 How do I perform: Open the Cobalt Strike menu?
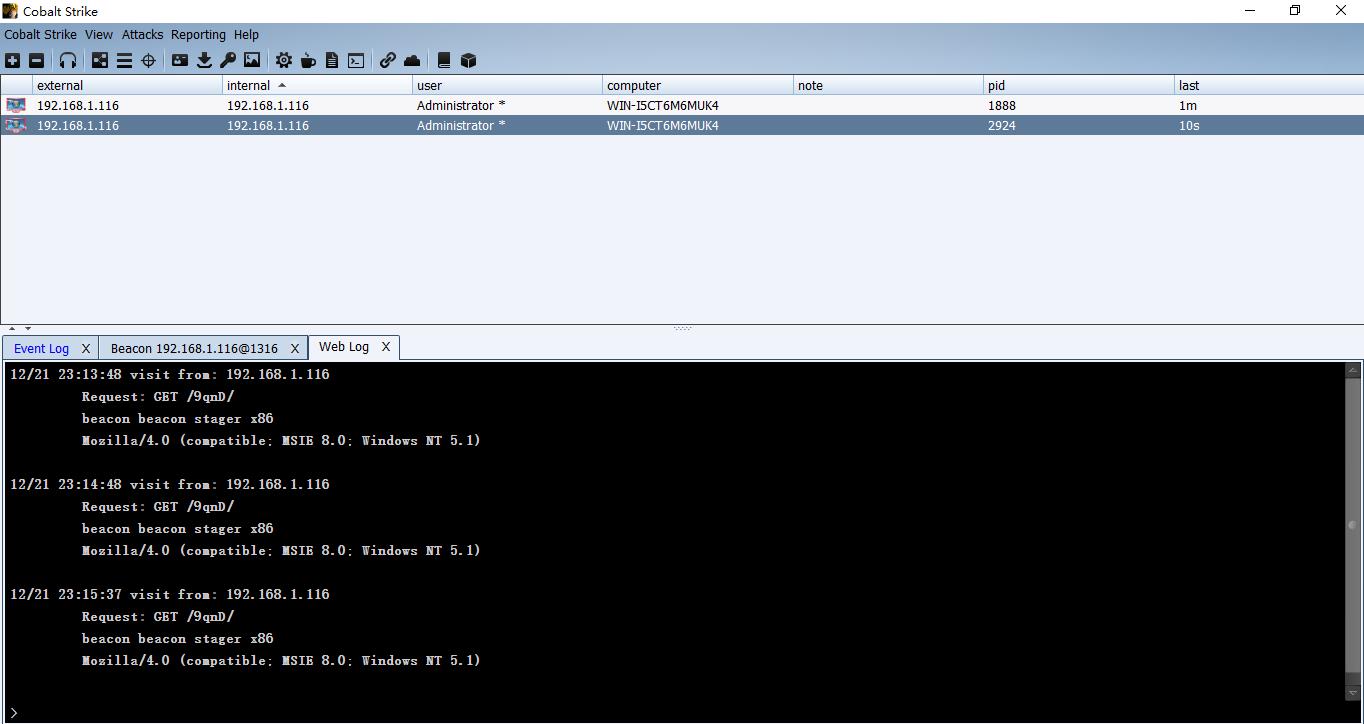point(40,34)
